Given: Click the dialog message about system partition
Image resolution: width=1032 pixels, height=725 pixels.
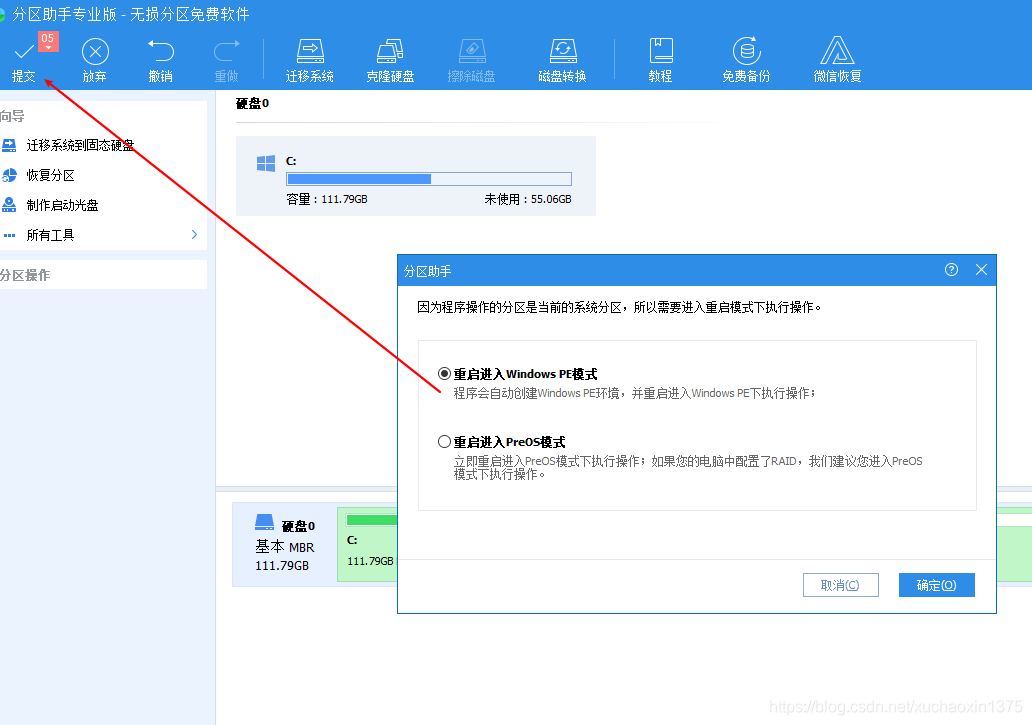Looking at the screenshot, I should pyautogui.click(x=619, y=307).
